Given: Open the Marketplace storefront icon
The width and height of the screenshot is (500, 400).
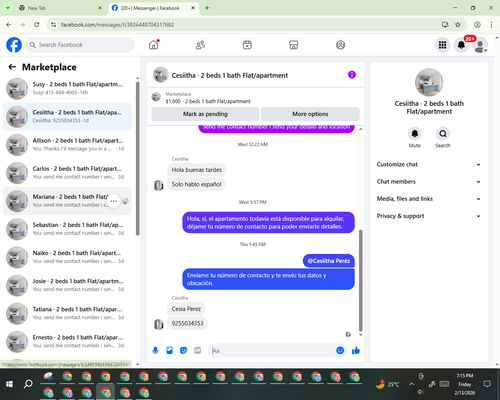Looking at the screenshot, I should tap(294, 45).
